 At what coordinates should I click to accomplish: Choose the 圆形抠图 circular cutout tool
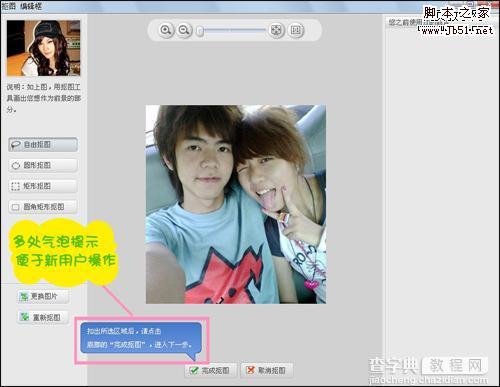point(43,165)
